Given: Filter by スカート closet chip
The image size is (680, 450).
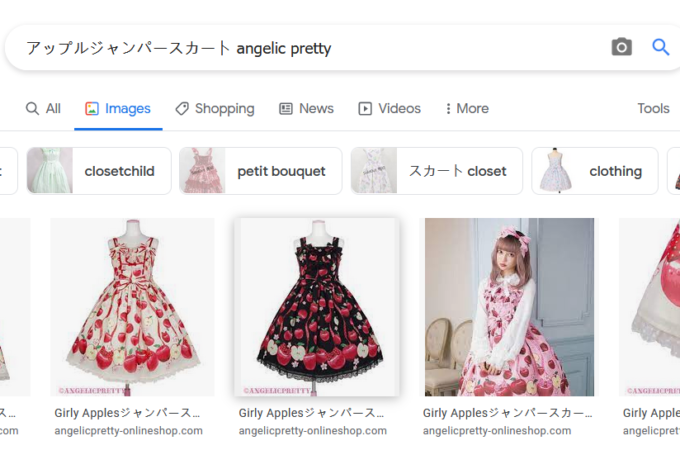Looking at the screenshot, I should click(x=436, y=171).
